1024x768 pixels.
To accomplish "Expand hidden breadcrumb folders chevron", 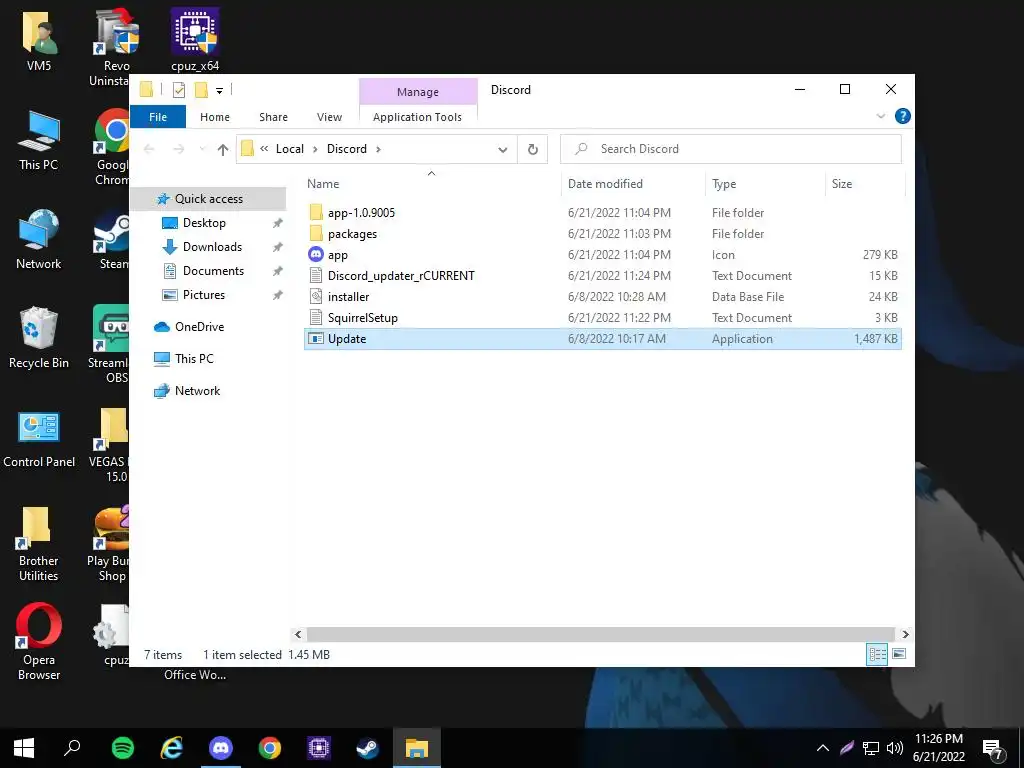I will click(264, 149).
